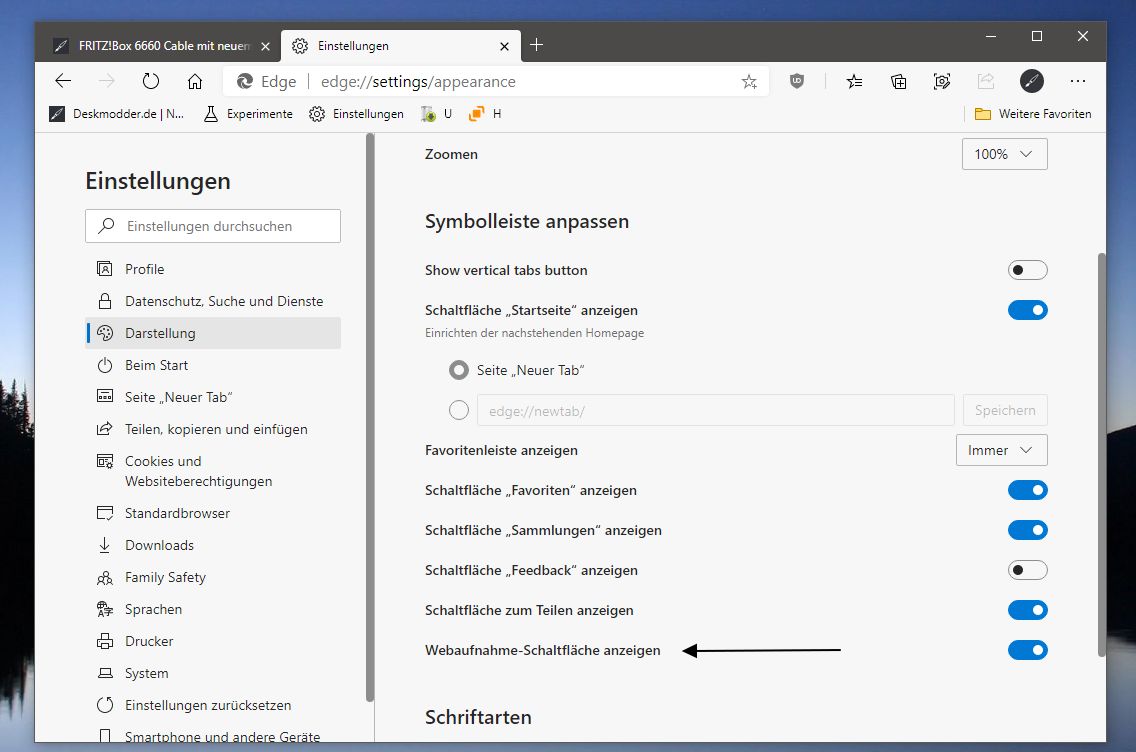Open the Einstellungen bookmark in favorites bar
Viewport: 1136px width, 752px height.
tap(356, 114)
